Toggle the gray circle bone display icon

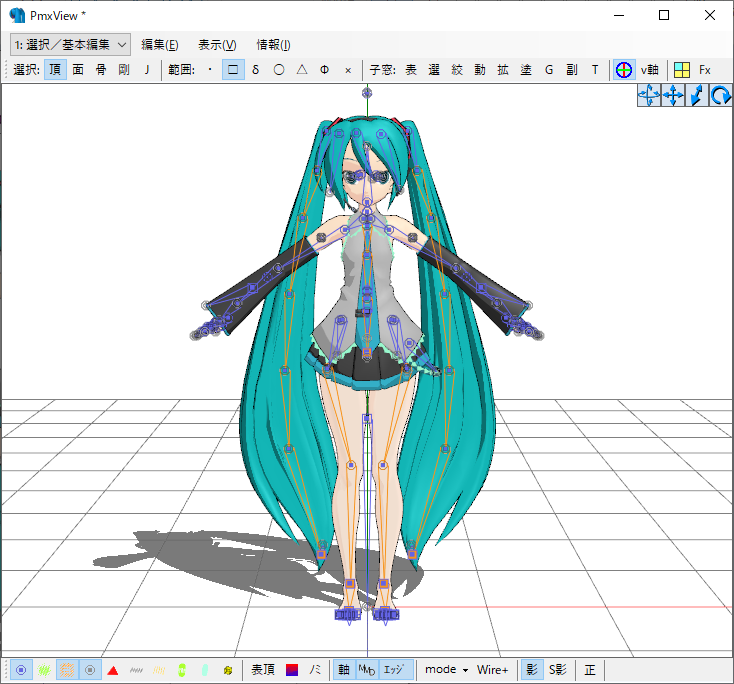pos(90,670)
